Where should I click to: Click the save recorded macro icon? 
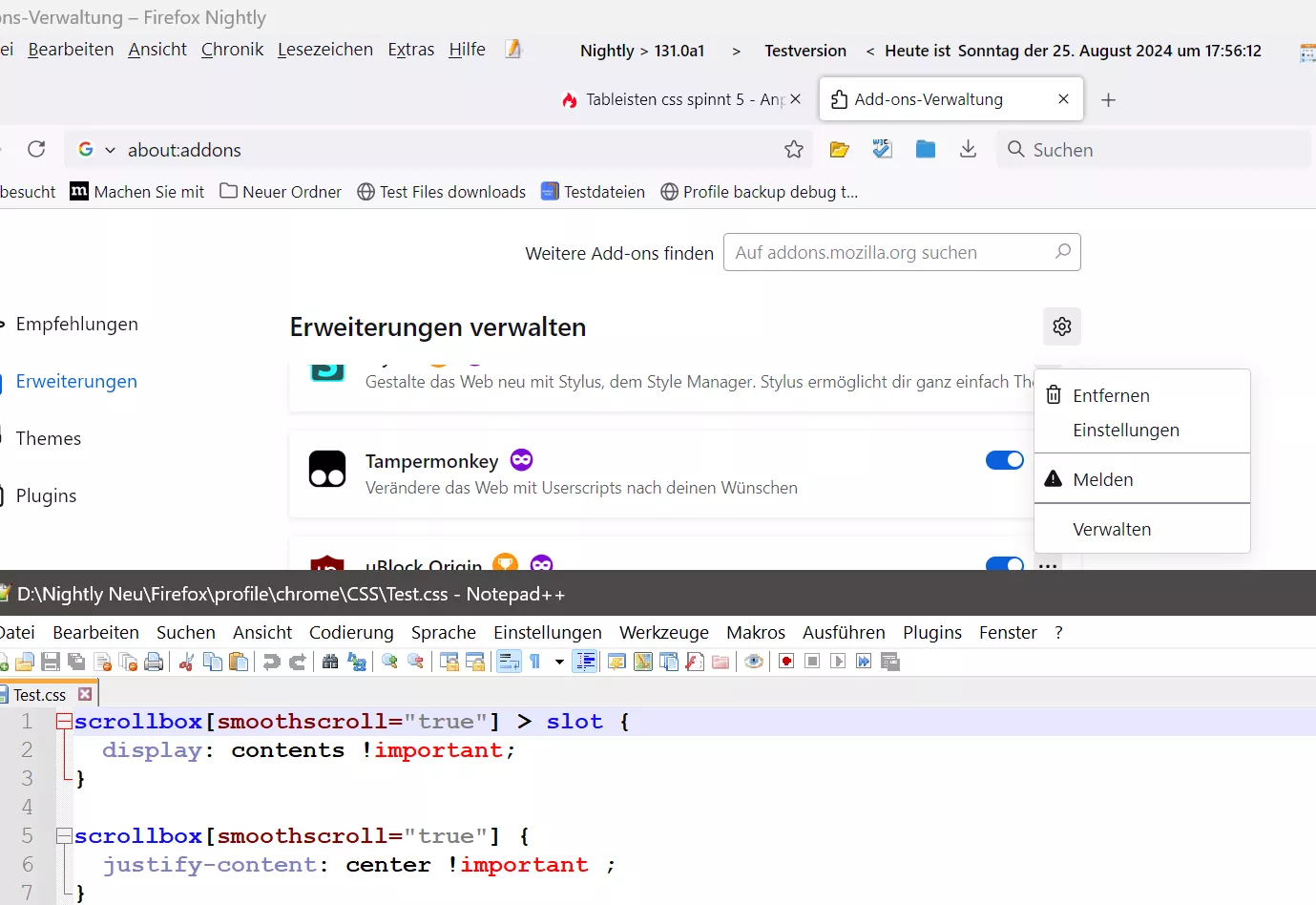[x=890, y=662]
